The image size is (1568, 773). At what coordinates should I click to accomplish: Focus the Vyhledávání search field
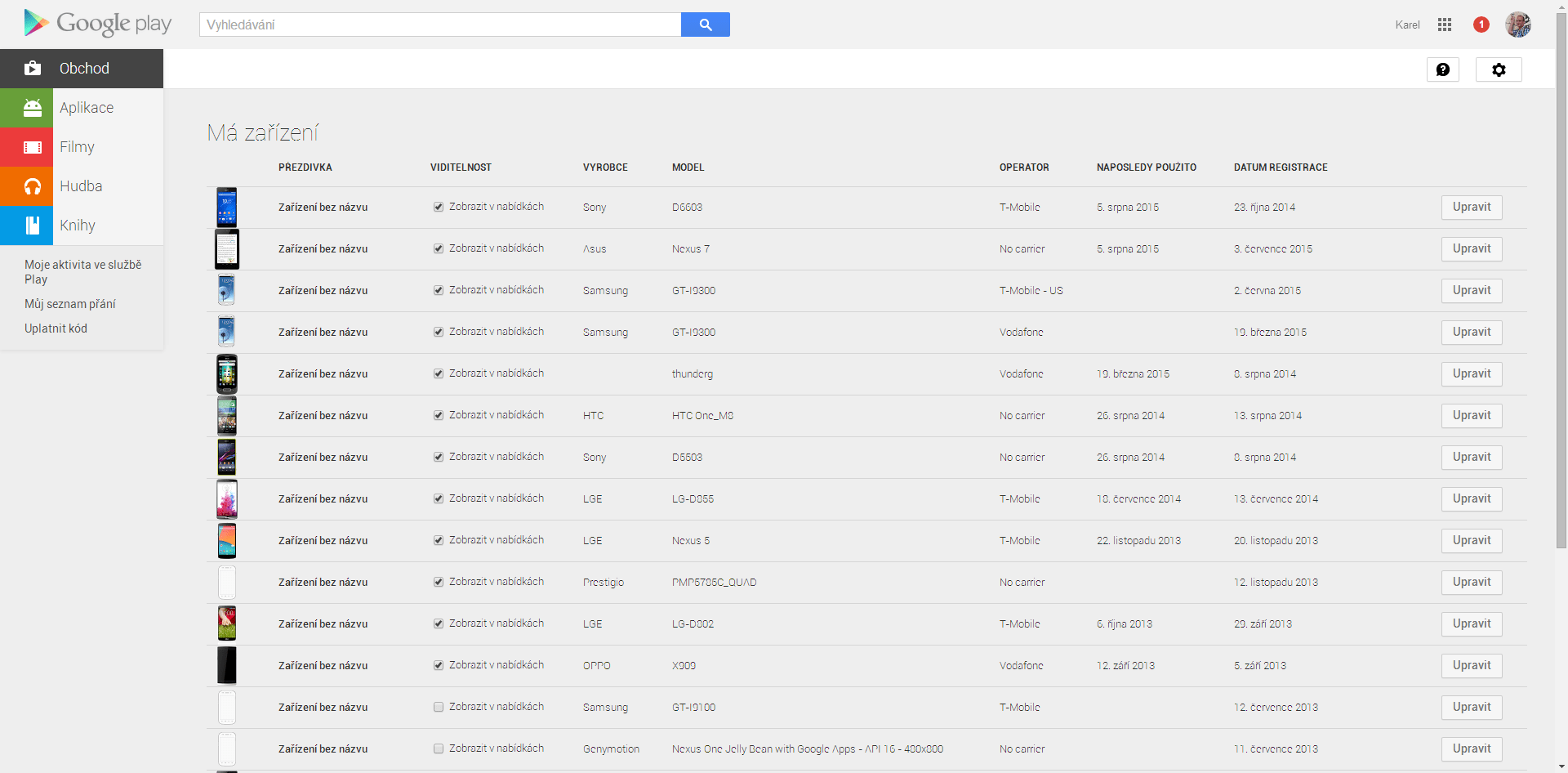440,25
